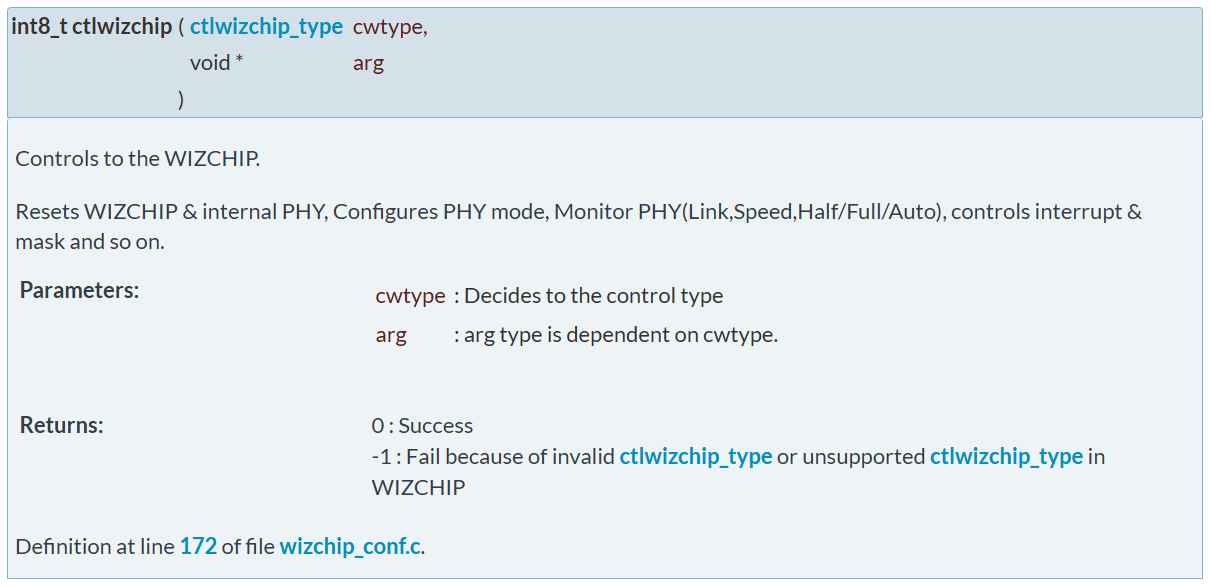Click the 'Returns:' heading
Screen dimensions: 1211x587
coord(62,425)
